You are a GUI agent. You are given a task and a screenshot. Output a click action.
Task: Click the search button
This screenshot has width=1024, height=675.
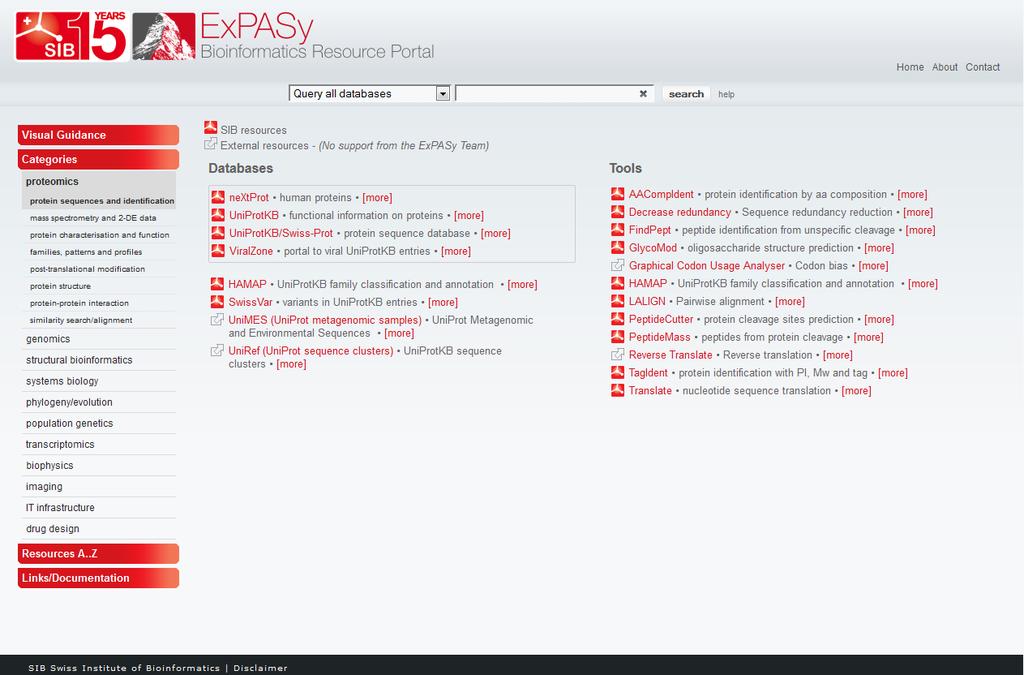686,93
